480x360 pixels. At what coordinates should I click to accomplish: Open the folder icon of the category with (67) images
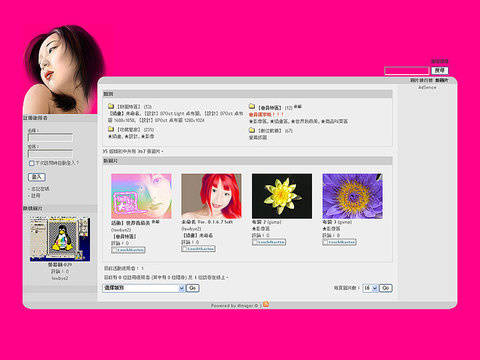(252, 130)
